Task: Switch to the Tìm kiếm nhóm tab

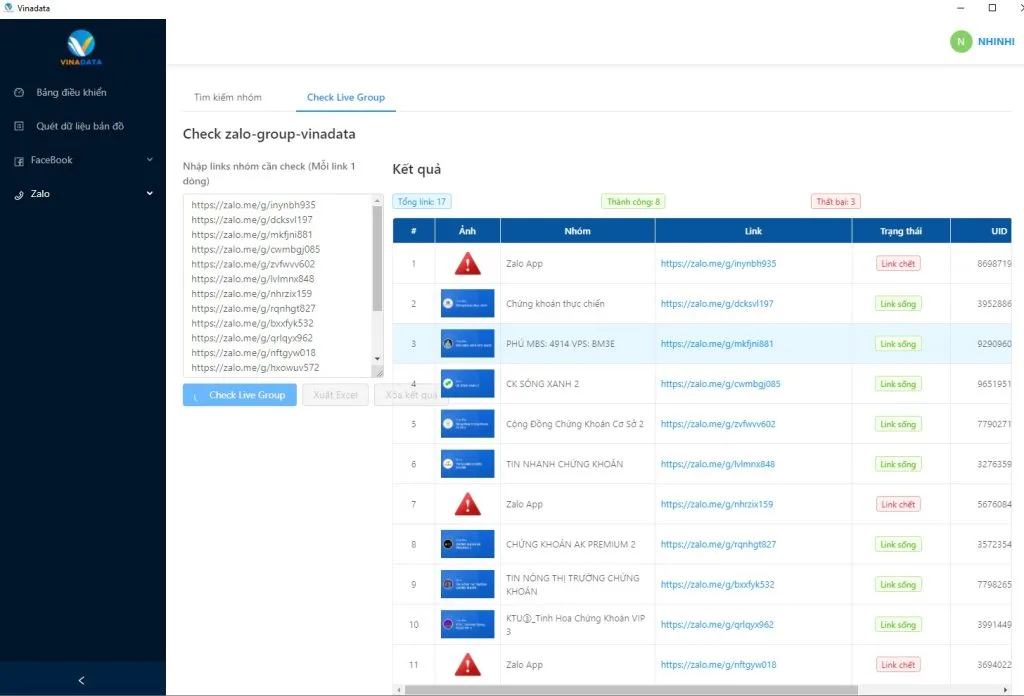Action: click(x=228, y=98)
